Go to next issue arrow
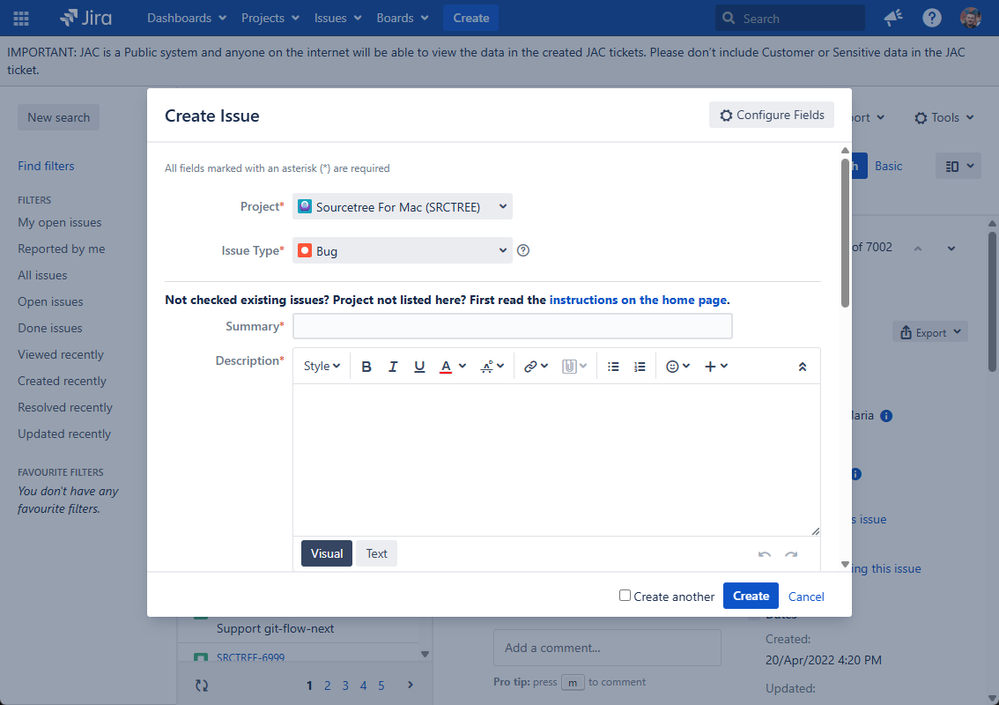The image size is (999, 705). coord(951,248)
